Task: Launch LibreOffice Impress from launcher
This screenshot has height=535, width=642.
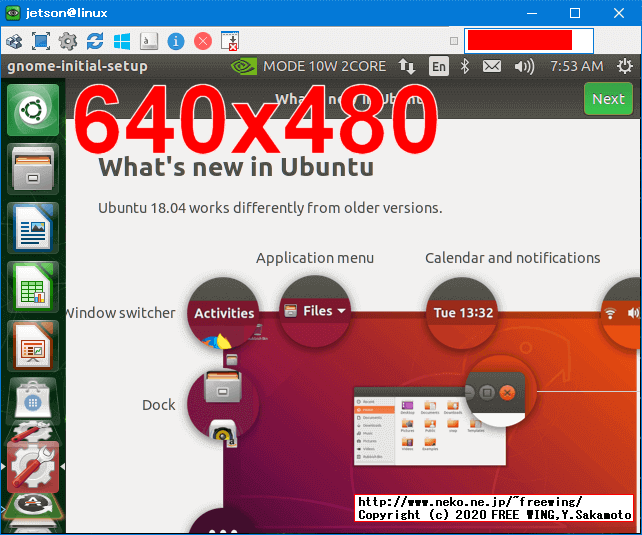Action: [x=33, y=345]
